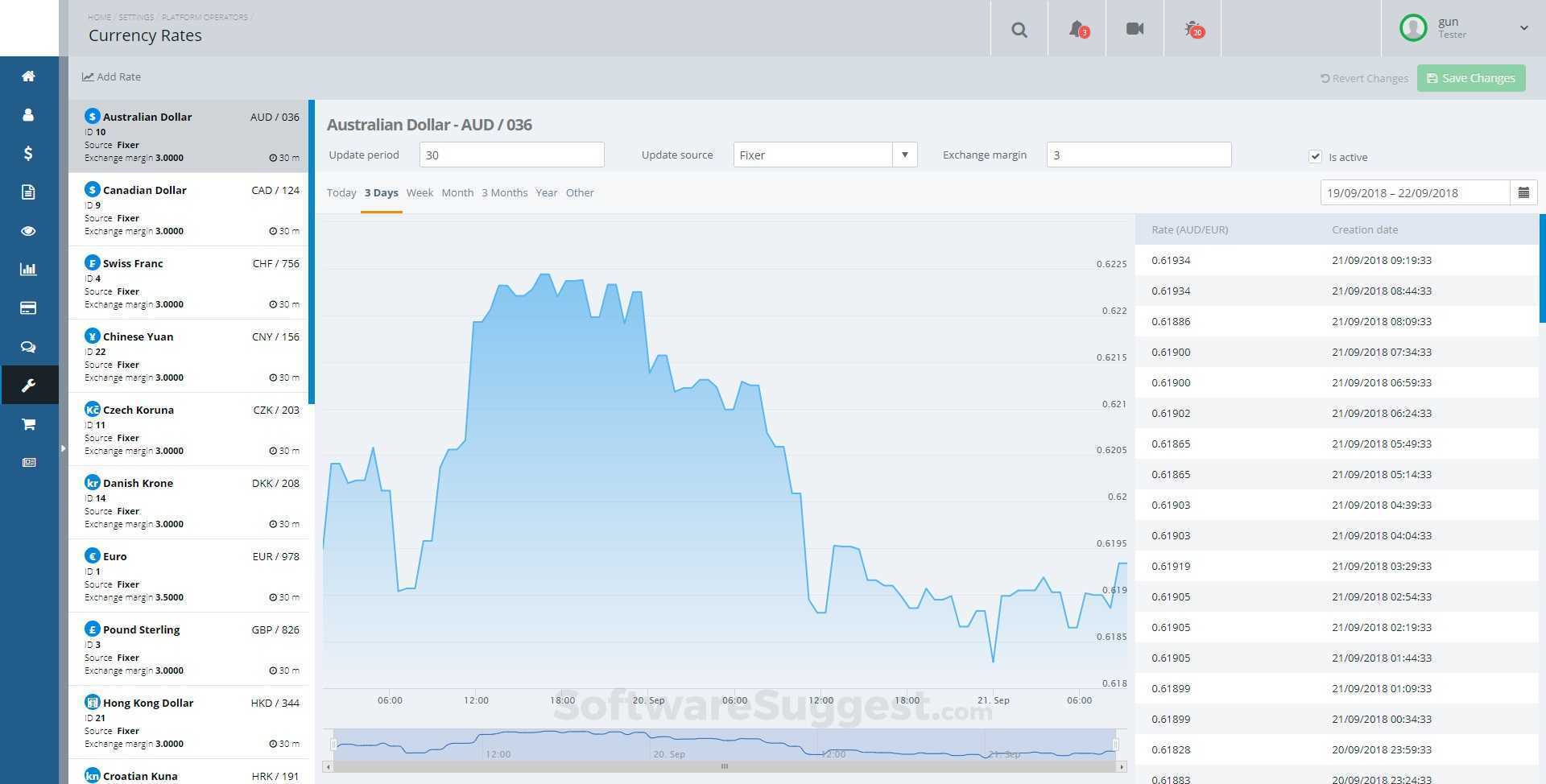Toggle the Is active checkbox
Image resolution: width=1546 pixels, height=784 pixels.
coord(1315,157)
